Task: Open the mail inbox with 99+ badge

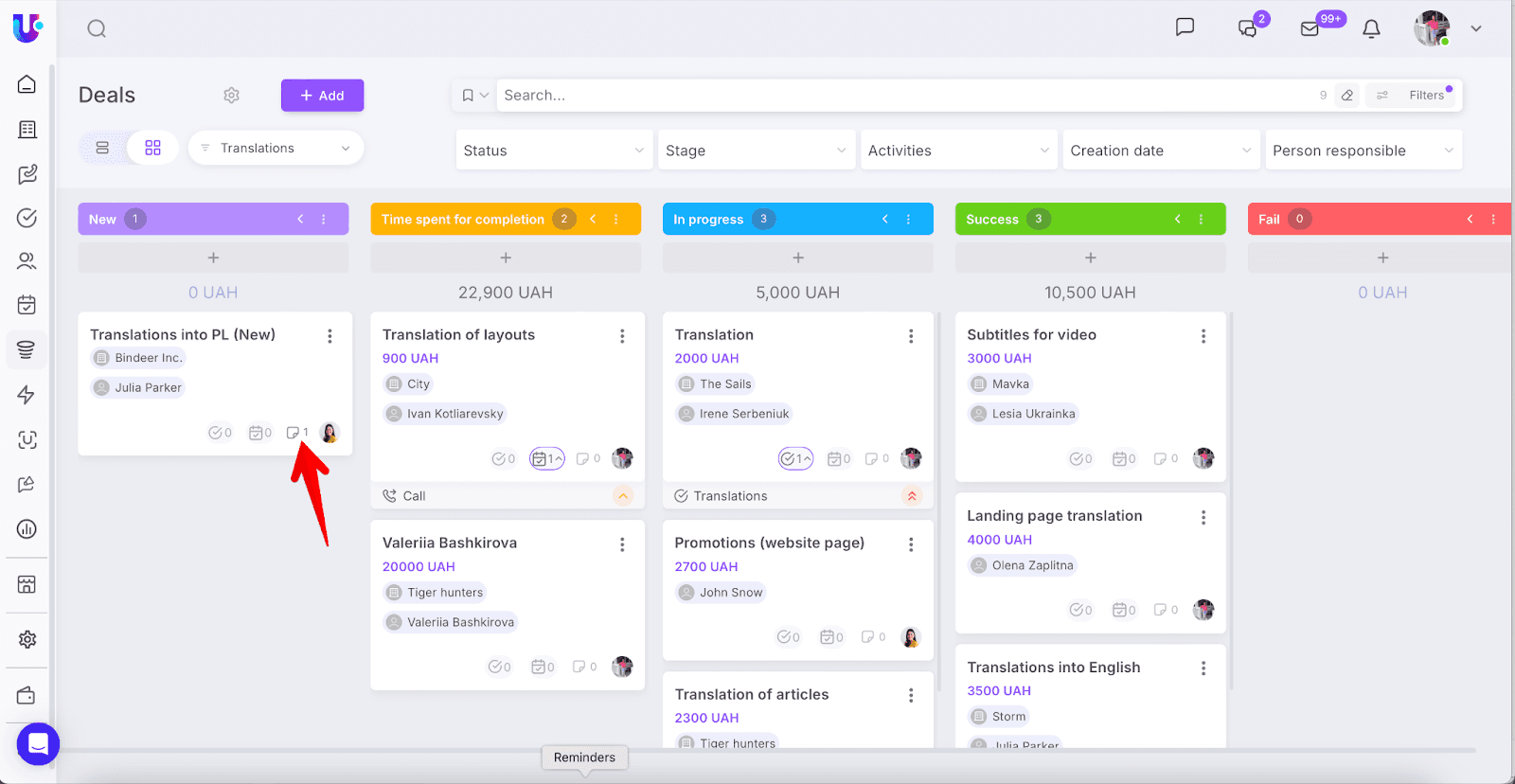Action: (1310, 28)
